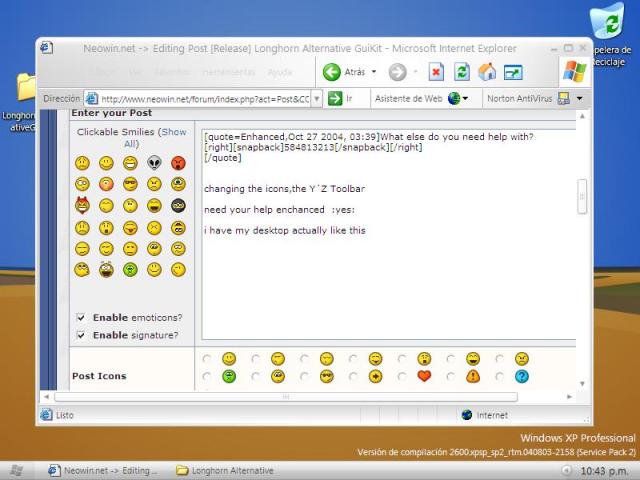
Task: Insert the grey alien smiley
Action: click(x=154, y=163)
